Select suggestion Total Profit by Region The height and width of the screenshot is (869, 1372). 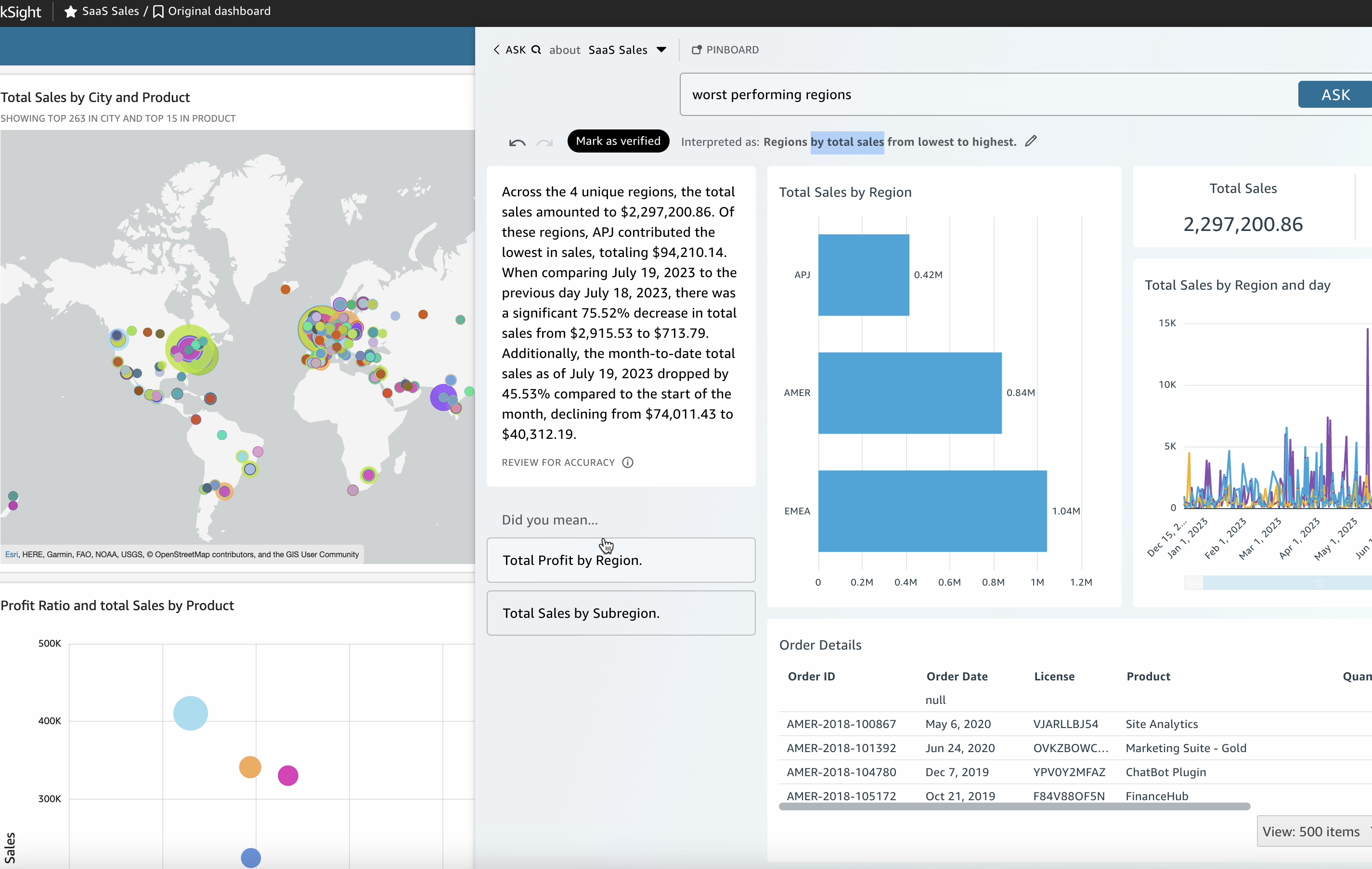pos(621,560)
